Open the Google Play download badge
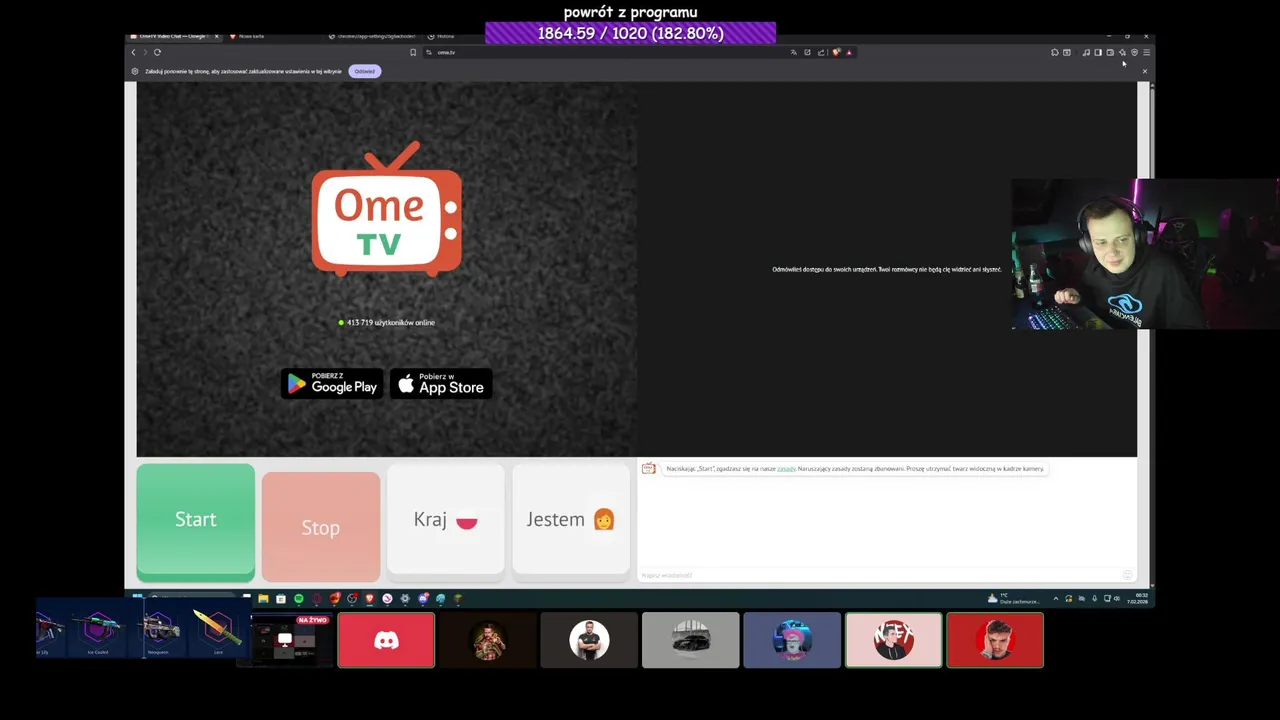Viewport: 1280px width, 720px height. coord(332,384)
